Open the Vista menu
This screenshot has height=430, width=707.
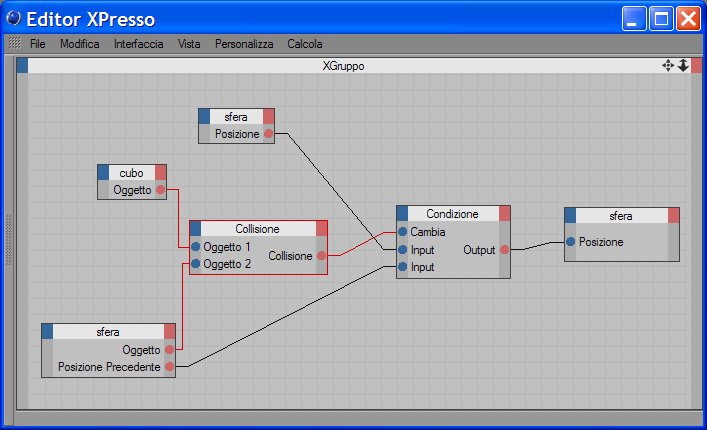pos(188,44)
